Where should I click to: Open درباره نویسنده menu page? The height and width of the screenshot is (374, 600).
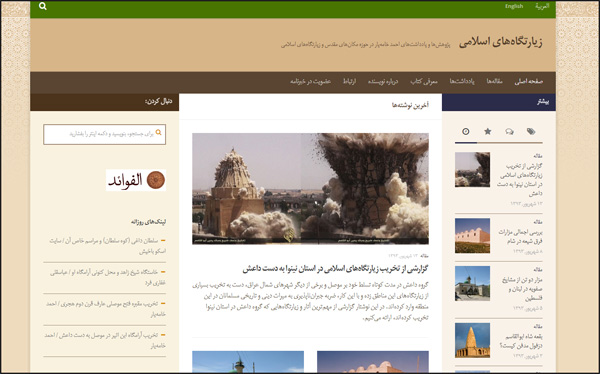(x=383, y=81)
